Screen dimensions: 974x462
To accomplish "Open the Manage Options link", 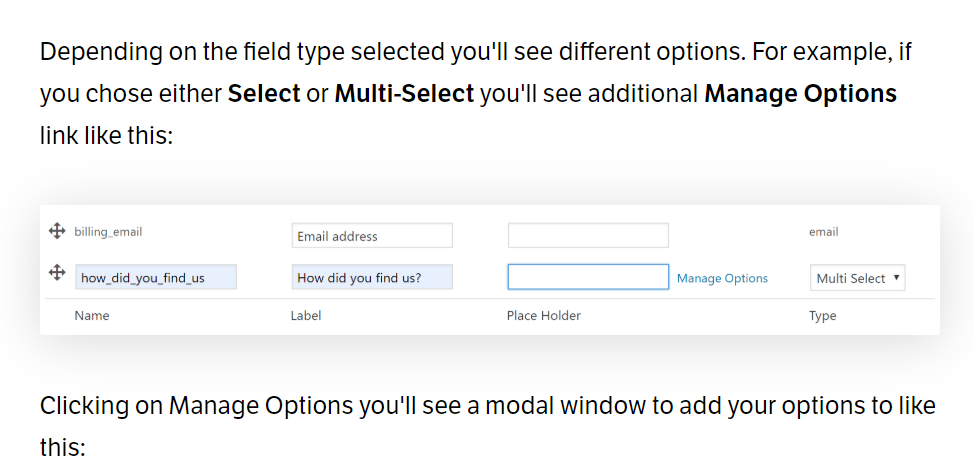I will click(x=722, y=278).
